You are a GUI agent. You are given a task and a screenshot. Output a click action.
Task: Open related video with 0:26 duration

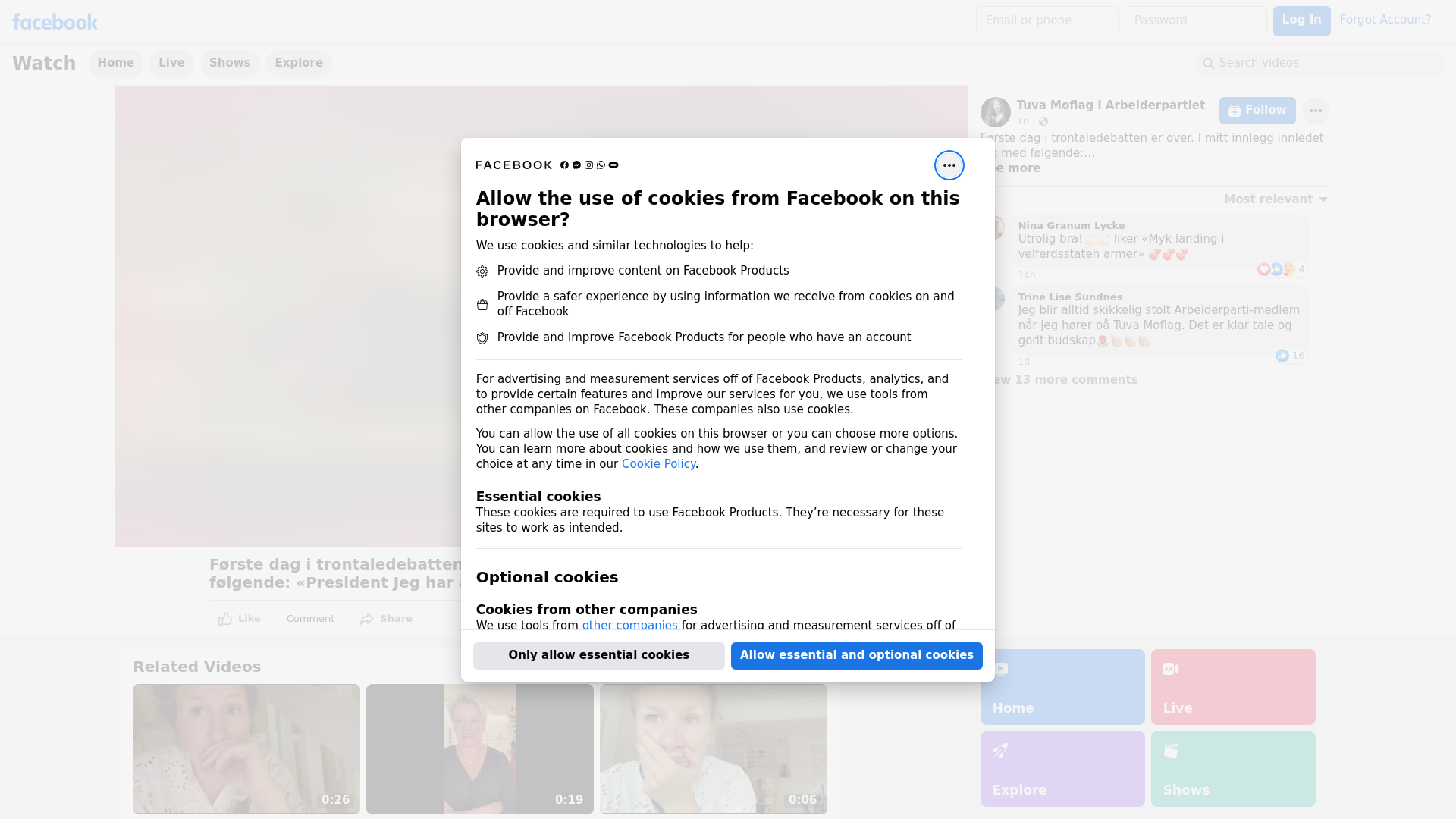(x=246, y=748)
